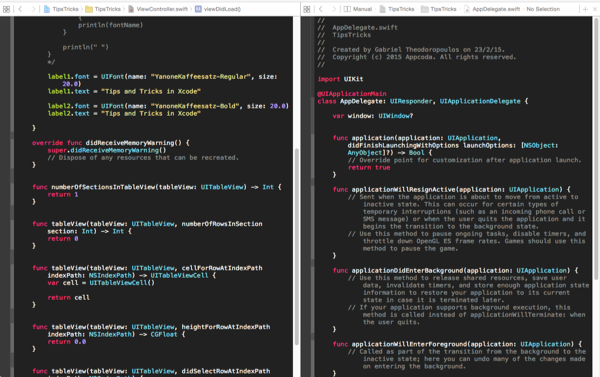Add another assistant editor pane
Image resolution: width=600 pixels, height=377 pixels.
[x=585, y=9]
